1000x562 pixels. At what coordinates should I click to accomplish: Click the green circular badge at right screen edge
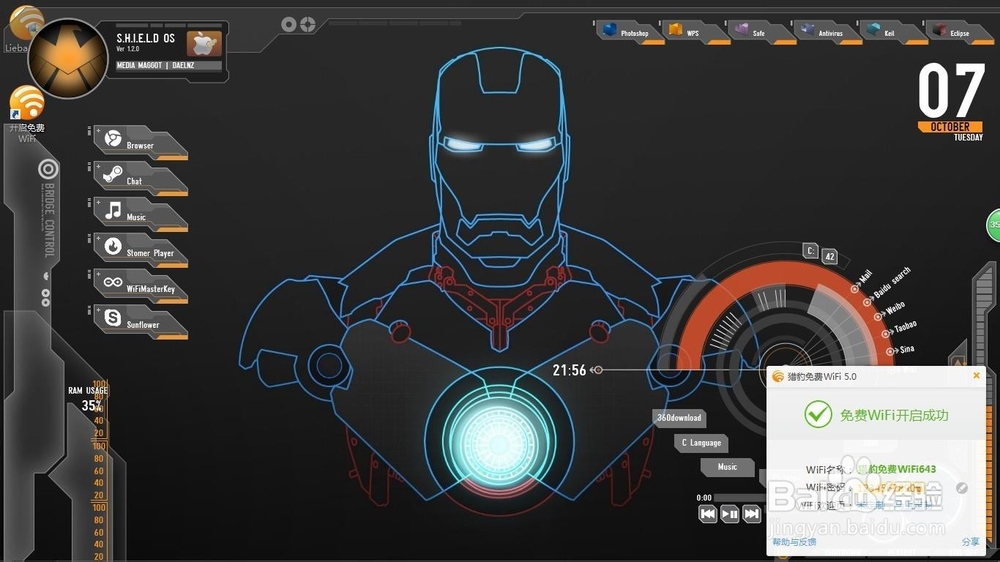tap(993, 225)
